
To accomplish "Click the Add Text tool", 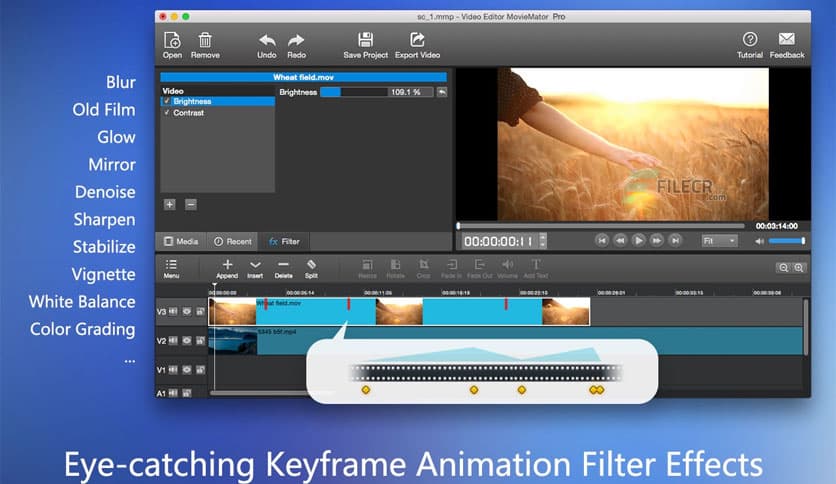I will (x=536, y=269).
